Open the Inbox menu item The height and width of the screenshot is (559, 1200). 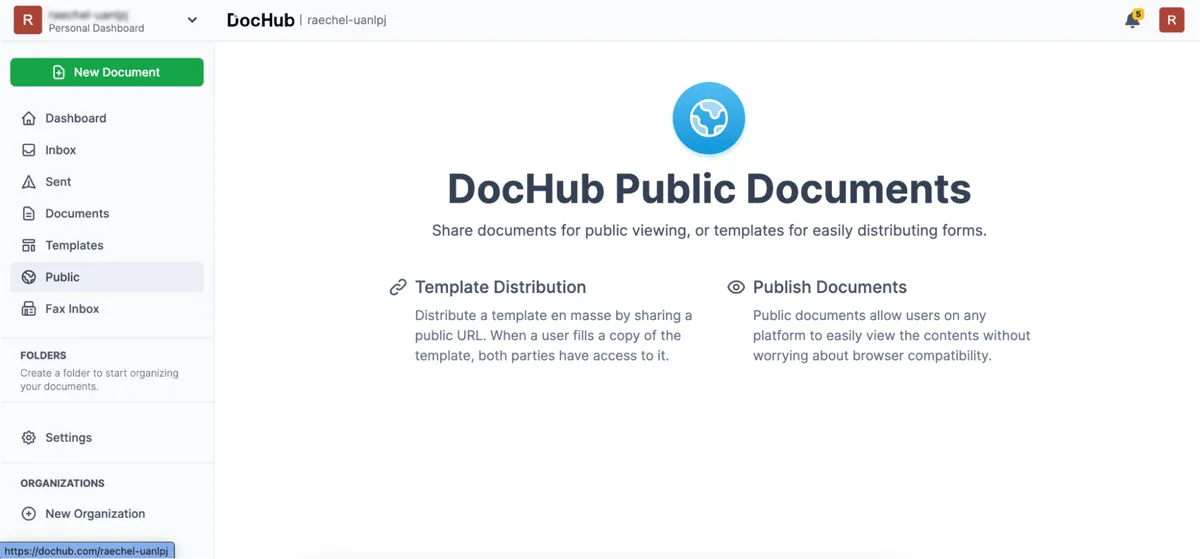pos(107,150)
